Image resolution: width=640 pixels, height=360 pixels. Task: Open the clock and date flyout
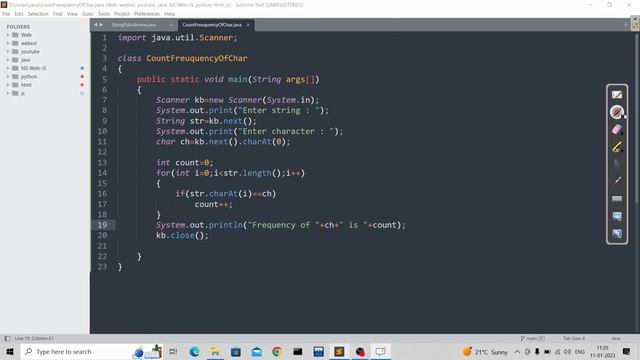(603, 351)
